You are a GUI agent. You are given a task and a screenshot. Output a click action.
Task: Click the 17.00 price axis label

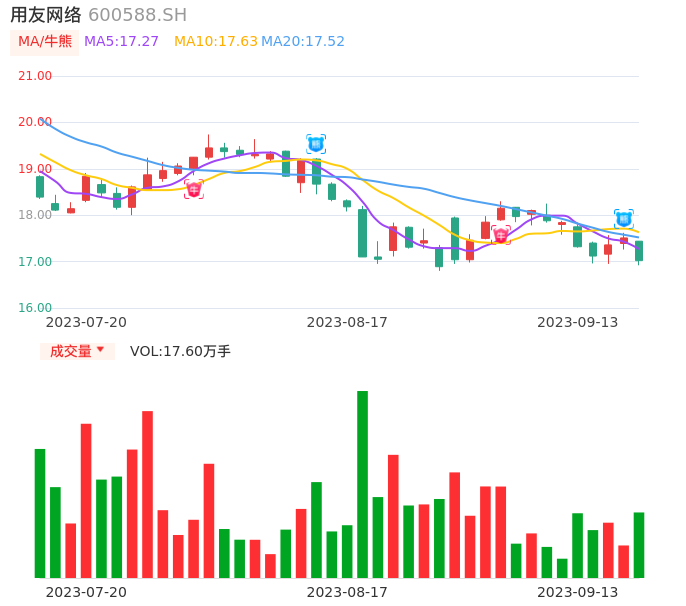tap(35, 262)
